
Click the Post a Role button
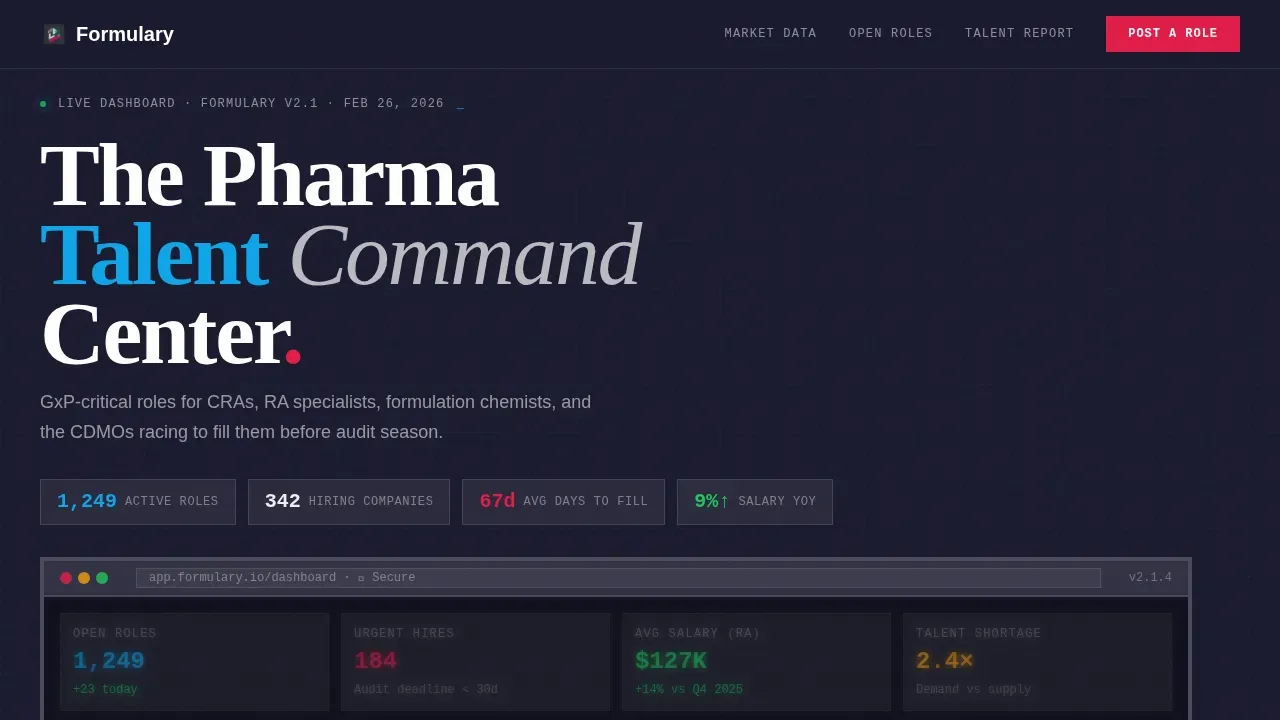[x=1173, y=34]
